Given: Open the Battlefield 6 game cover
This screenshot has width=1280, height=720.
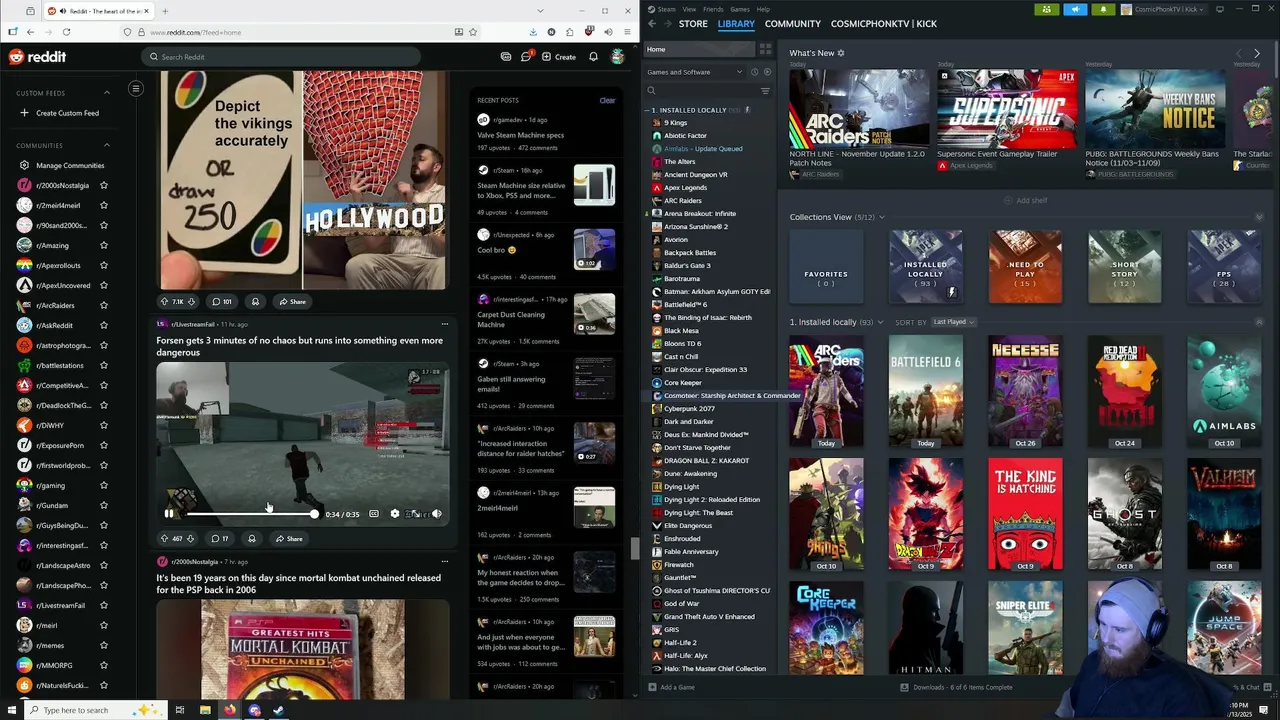Looking at the screenshot, I should pyautogui.click(x=926, y=391).
